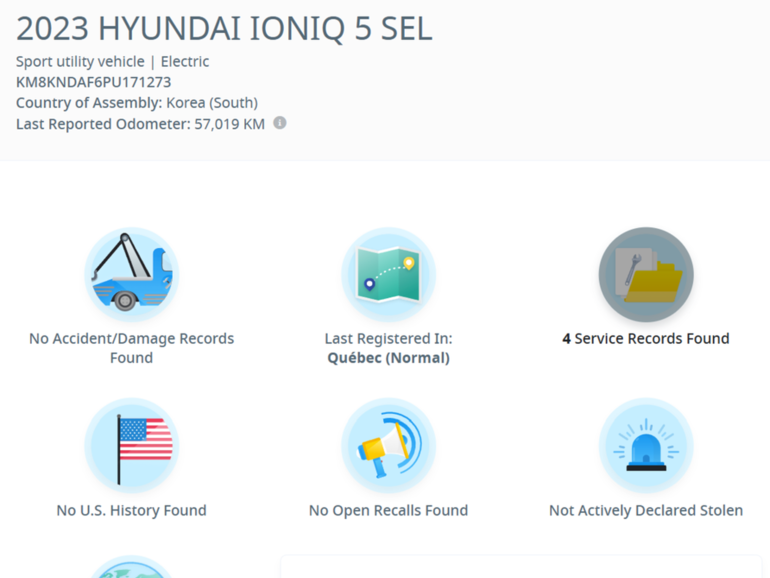Click 'No Open Recalls Found' label

click(x=388, y=510)
